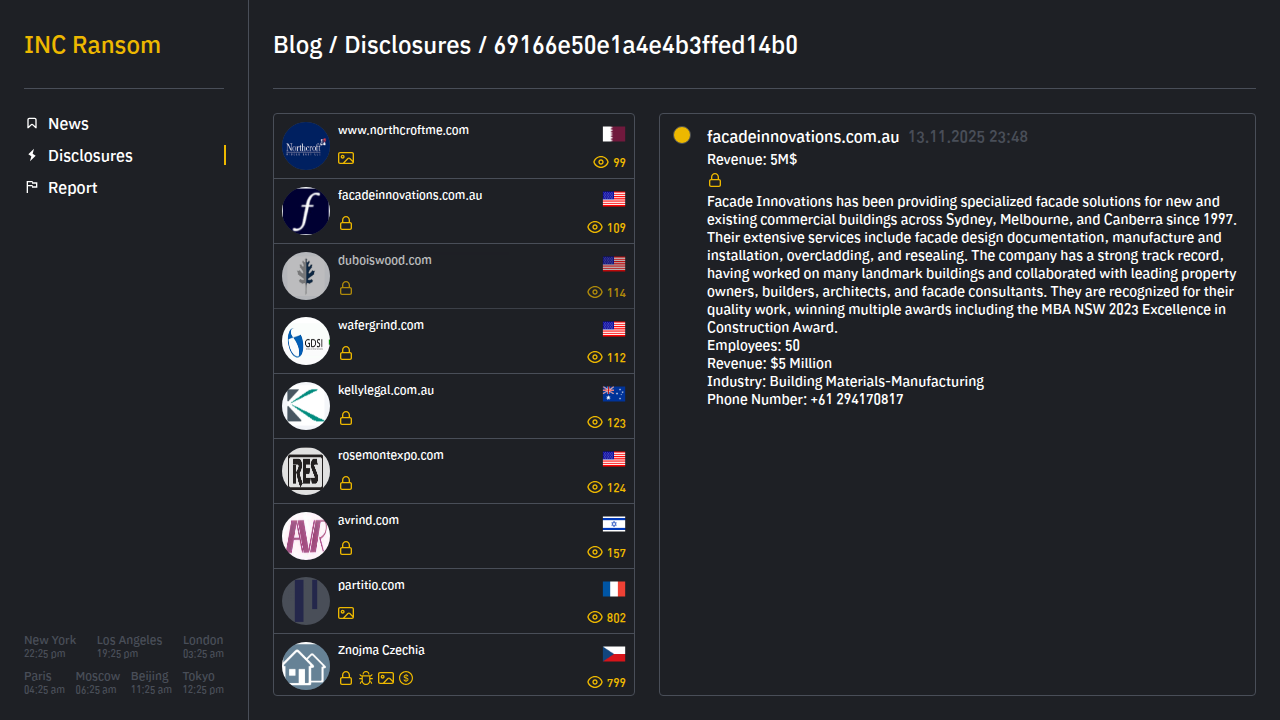Image resolution: width=1280 pixels, height=720 pixels.
Task: Select Disclosures in the left navigation
Action: 90,156
